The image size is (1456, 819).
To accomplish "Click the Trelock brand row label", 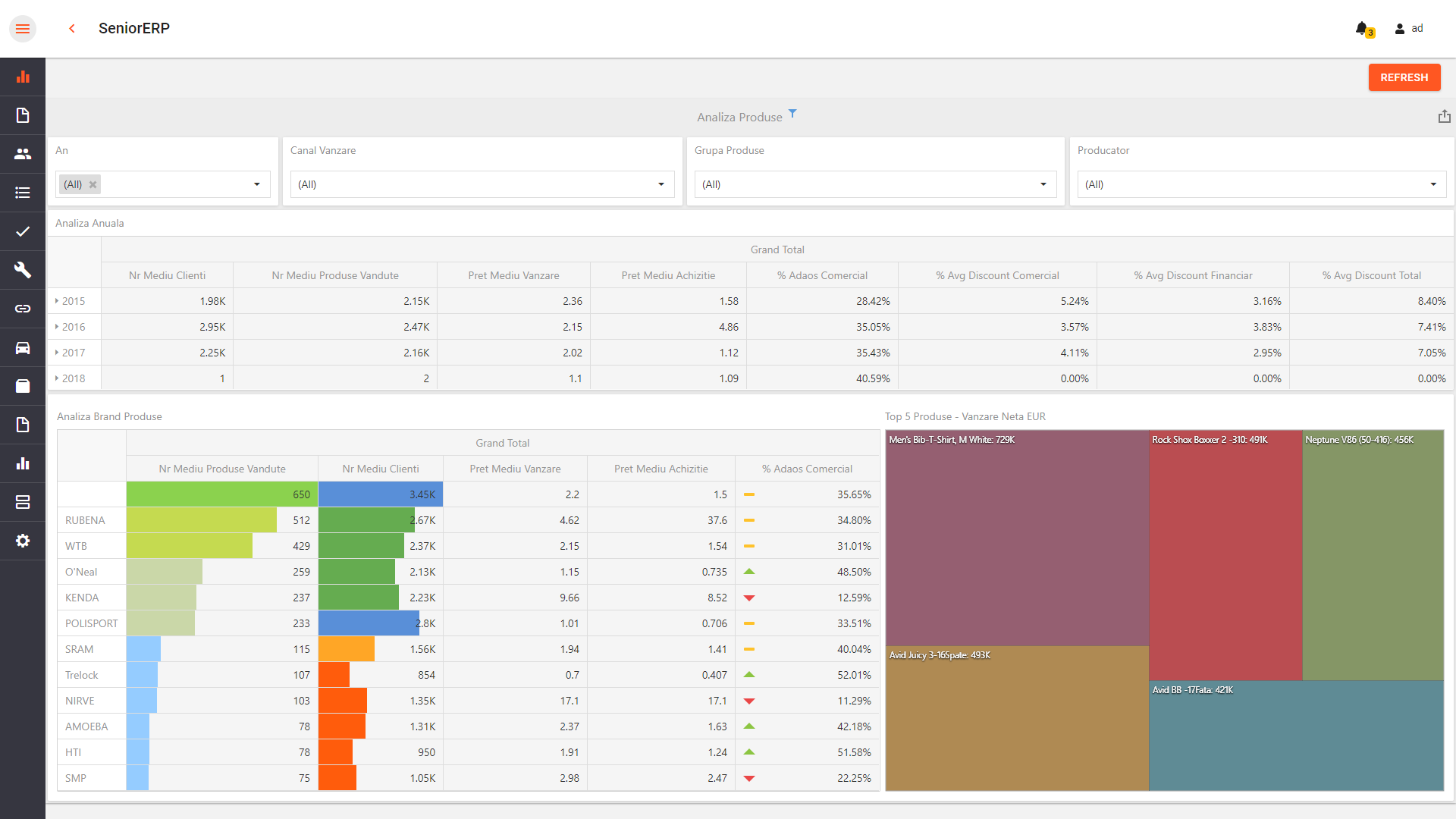I will point(81,675).
